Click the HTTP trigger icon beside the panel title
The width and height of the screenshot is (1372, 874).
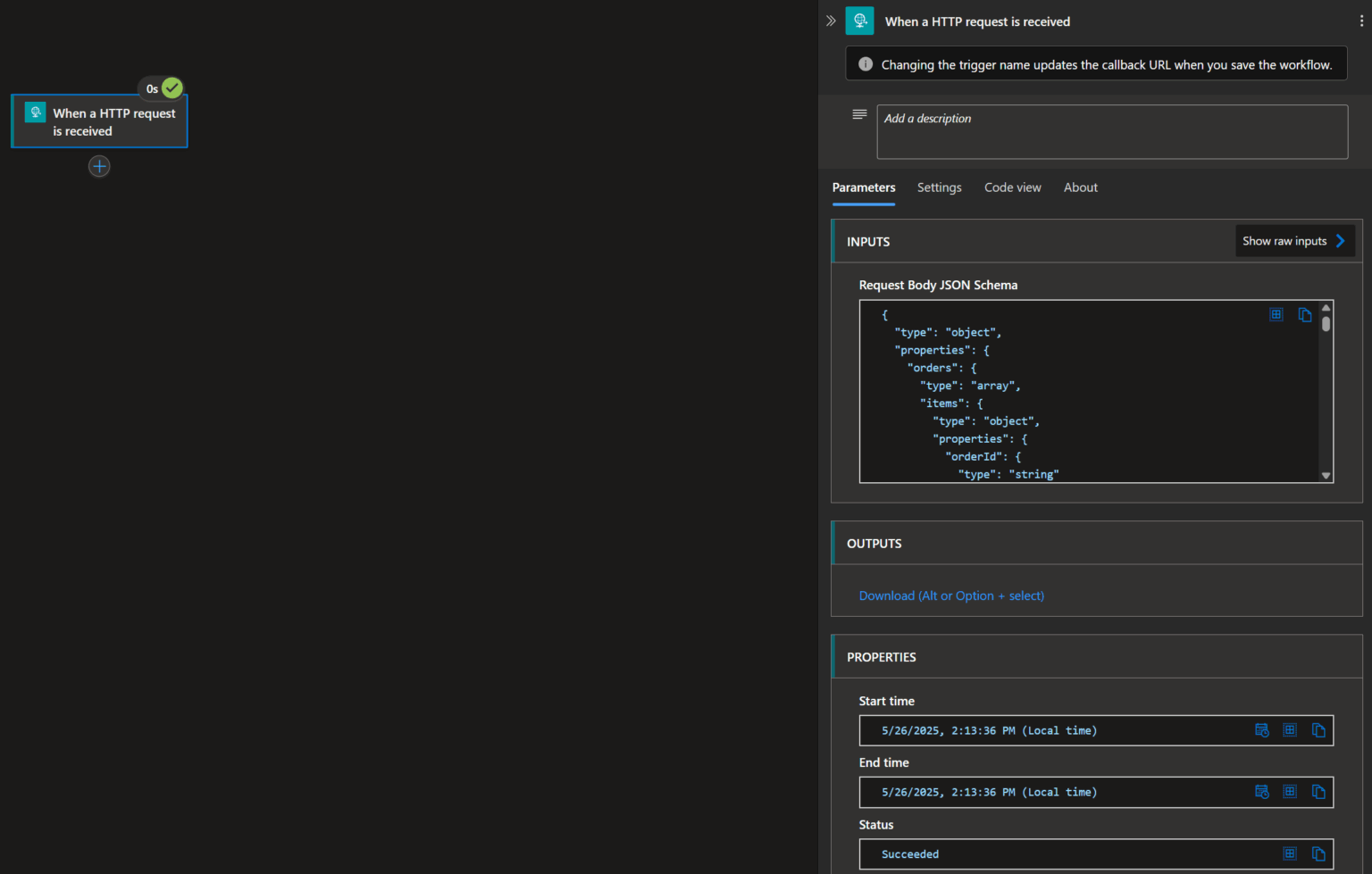tap(859, 20)
